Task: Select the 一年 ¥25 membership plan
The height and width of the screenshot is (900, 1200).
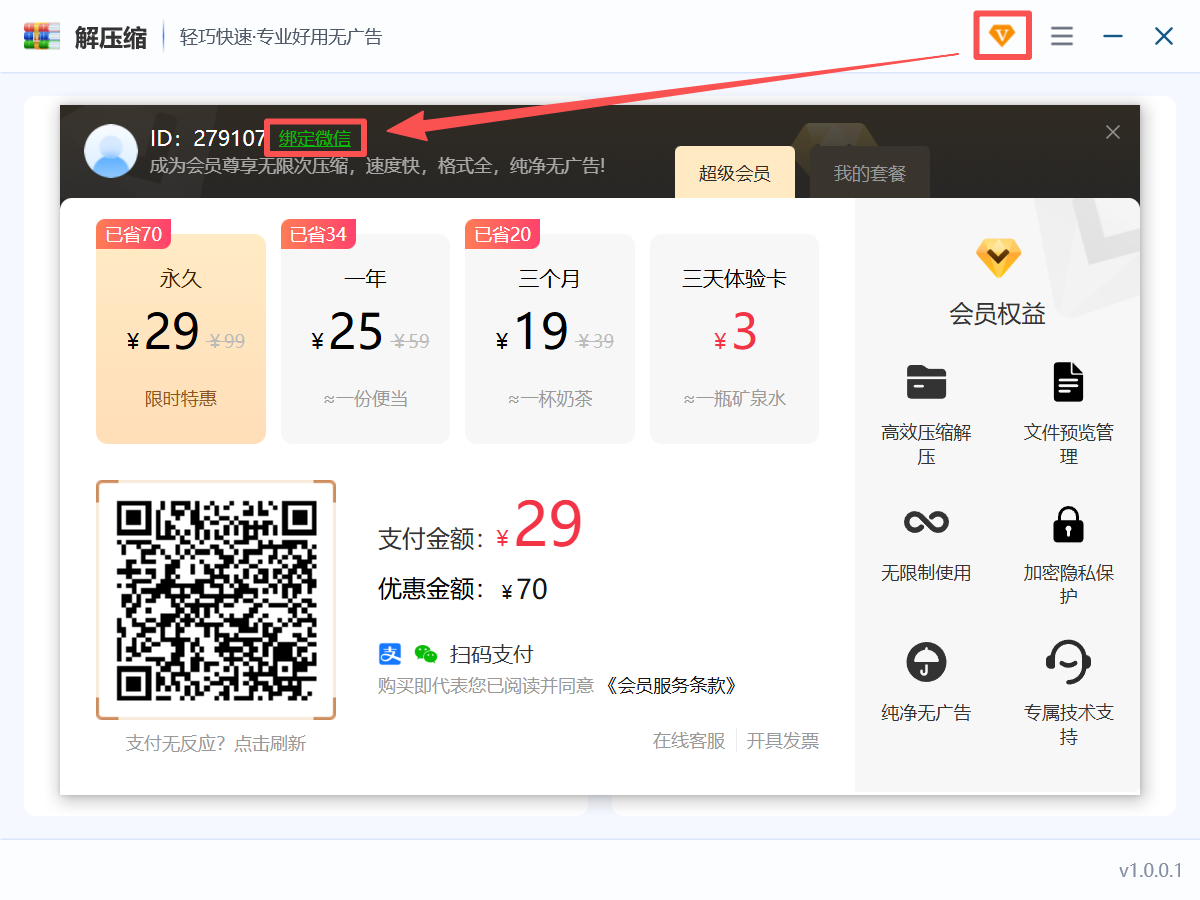Action: [365, 338]
